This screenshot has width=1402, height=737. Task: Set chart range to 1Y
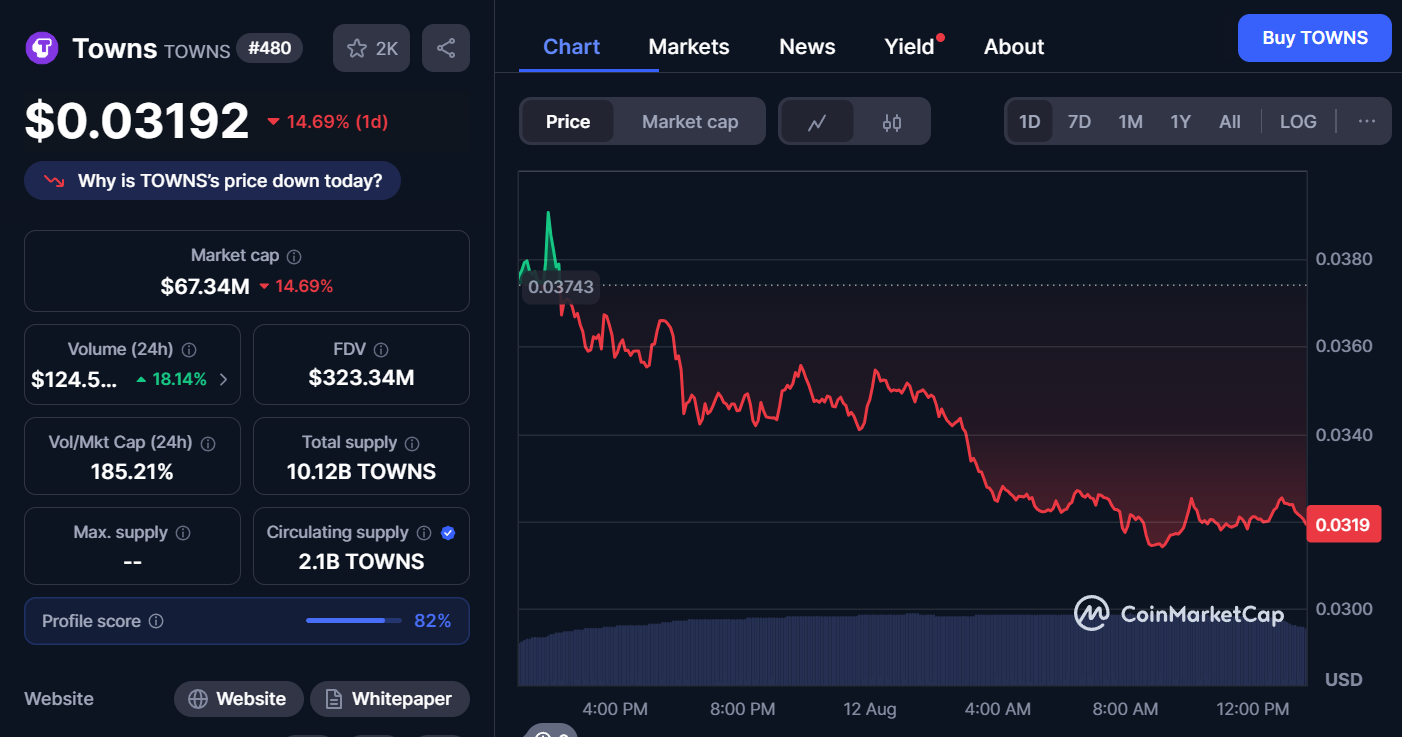pyautogui.click(x=1181, y=122)
